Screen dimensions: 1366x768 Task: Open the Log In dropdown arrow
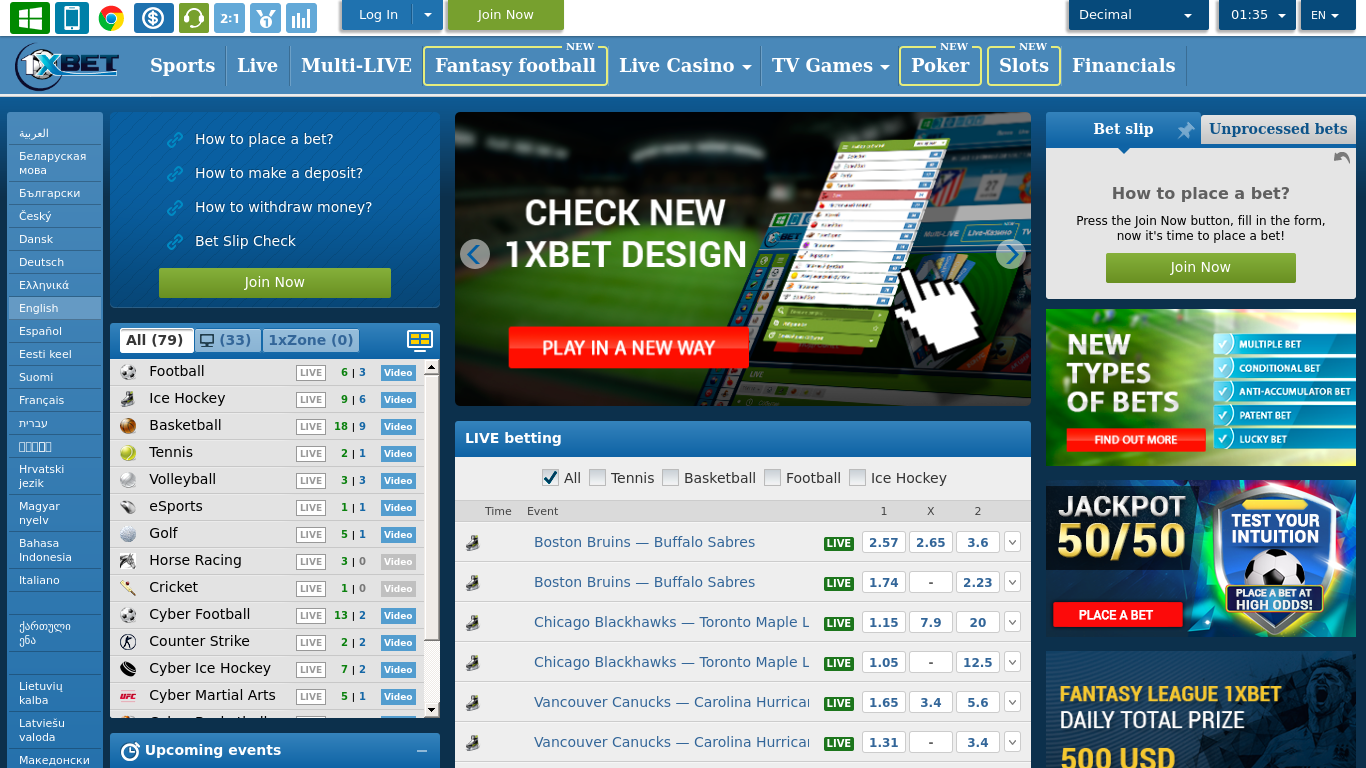tap(428, 15)
